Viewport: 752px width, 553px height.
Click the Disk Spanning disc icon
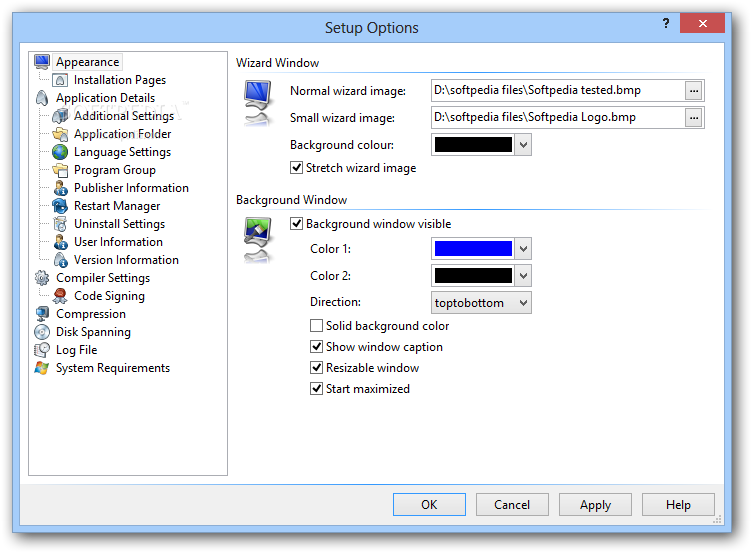tap(42, 332)
